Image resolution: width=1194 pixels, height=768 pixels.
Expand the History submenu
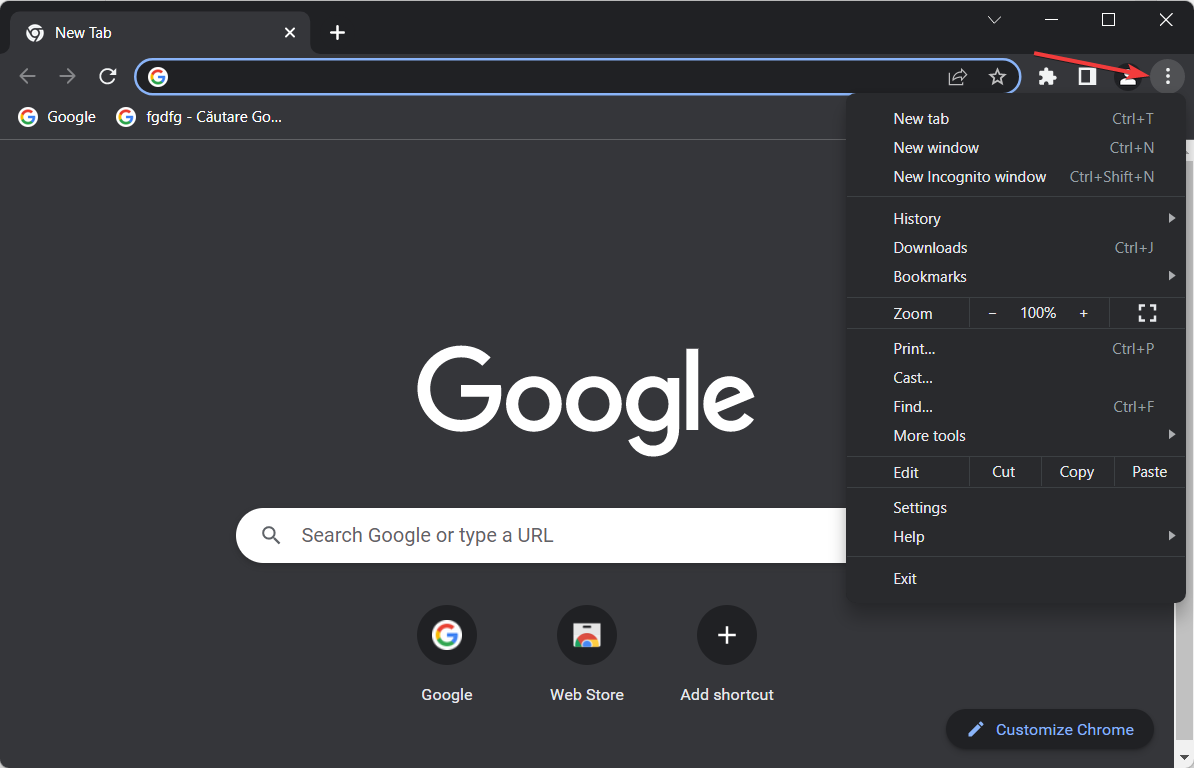coord(1016,218)
